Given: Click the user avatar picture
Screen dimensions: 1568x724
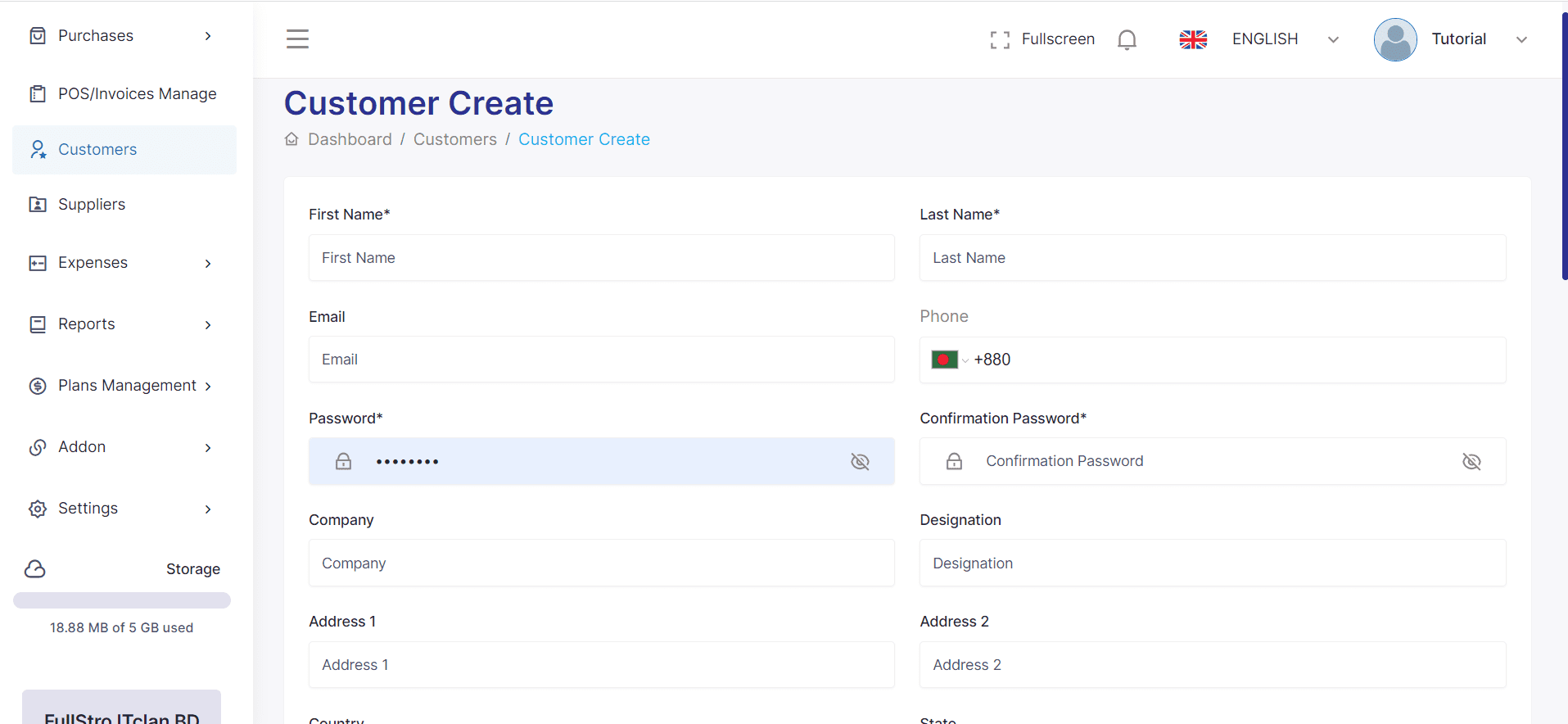Looking at the screenshot, I should tap(1394, 39).
